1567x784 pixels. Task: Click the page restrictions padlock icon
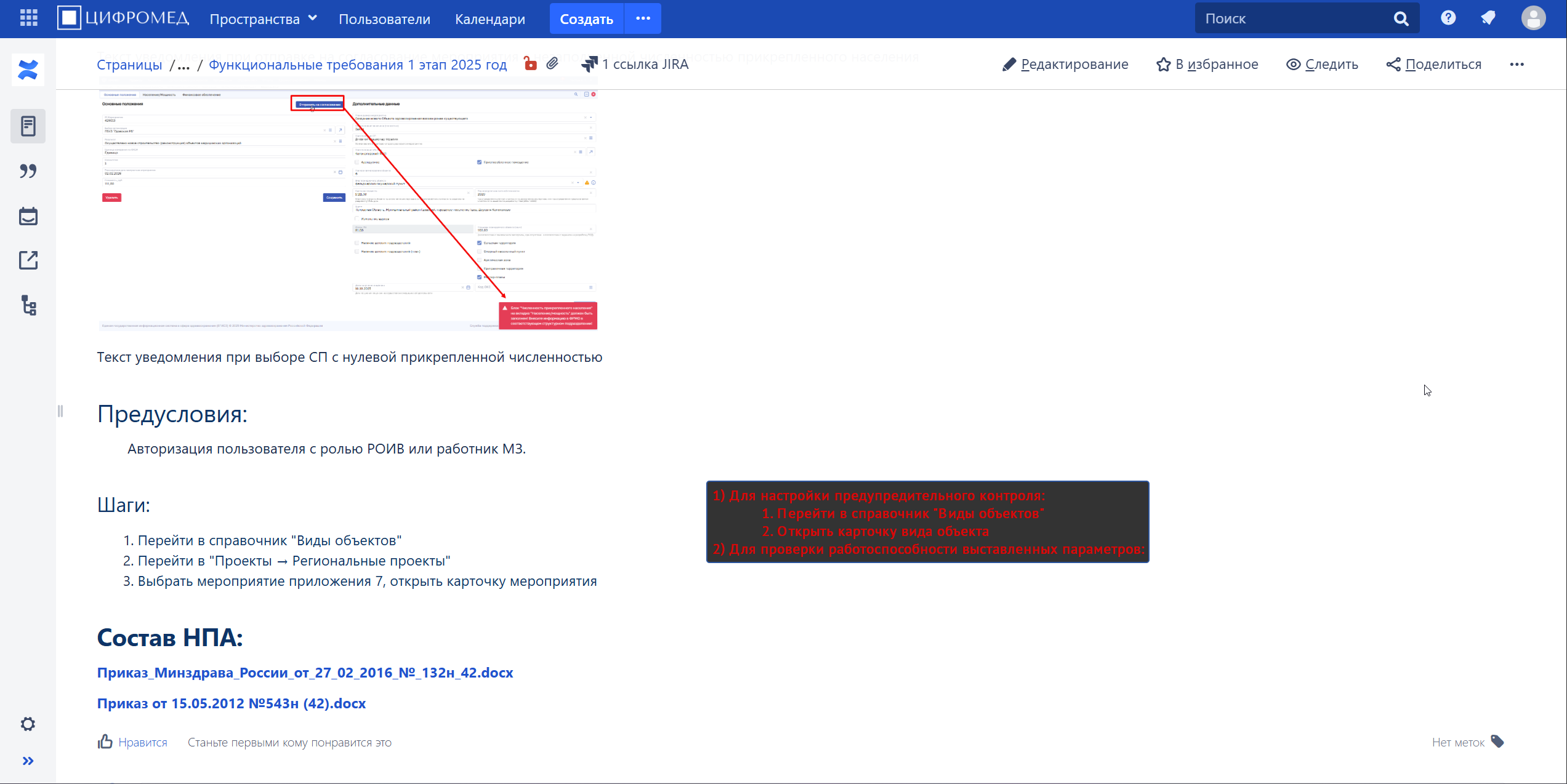click(x=530, y=63)
